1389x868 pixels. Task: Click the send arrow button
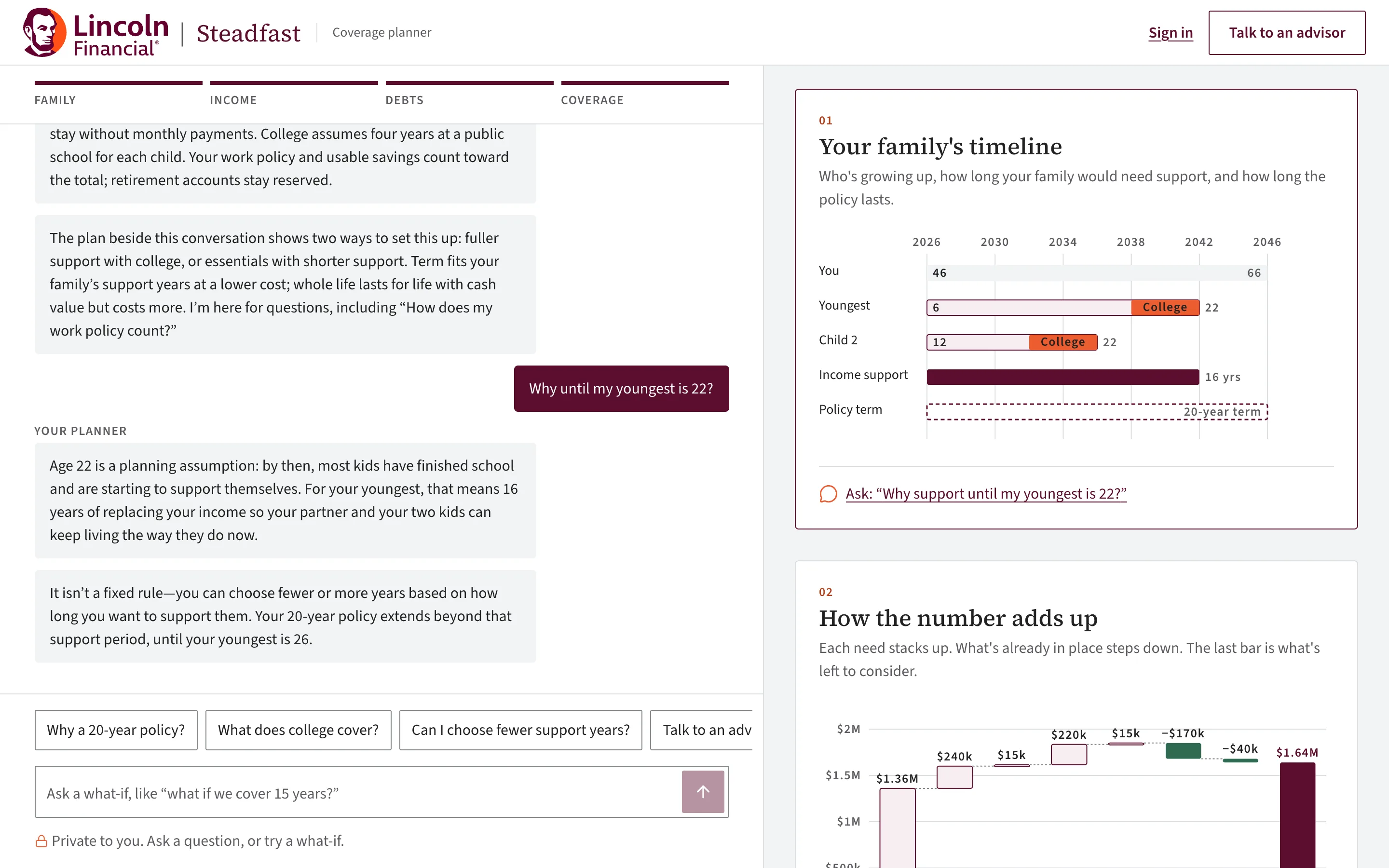click(703, 792)
